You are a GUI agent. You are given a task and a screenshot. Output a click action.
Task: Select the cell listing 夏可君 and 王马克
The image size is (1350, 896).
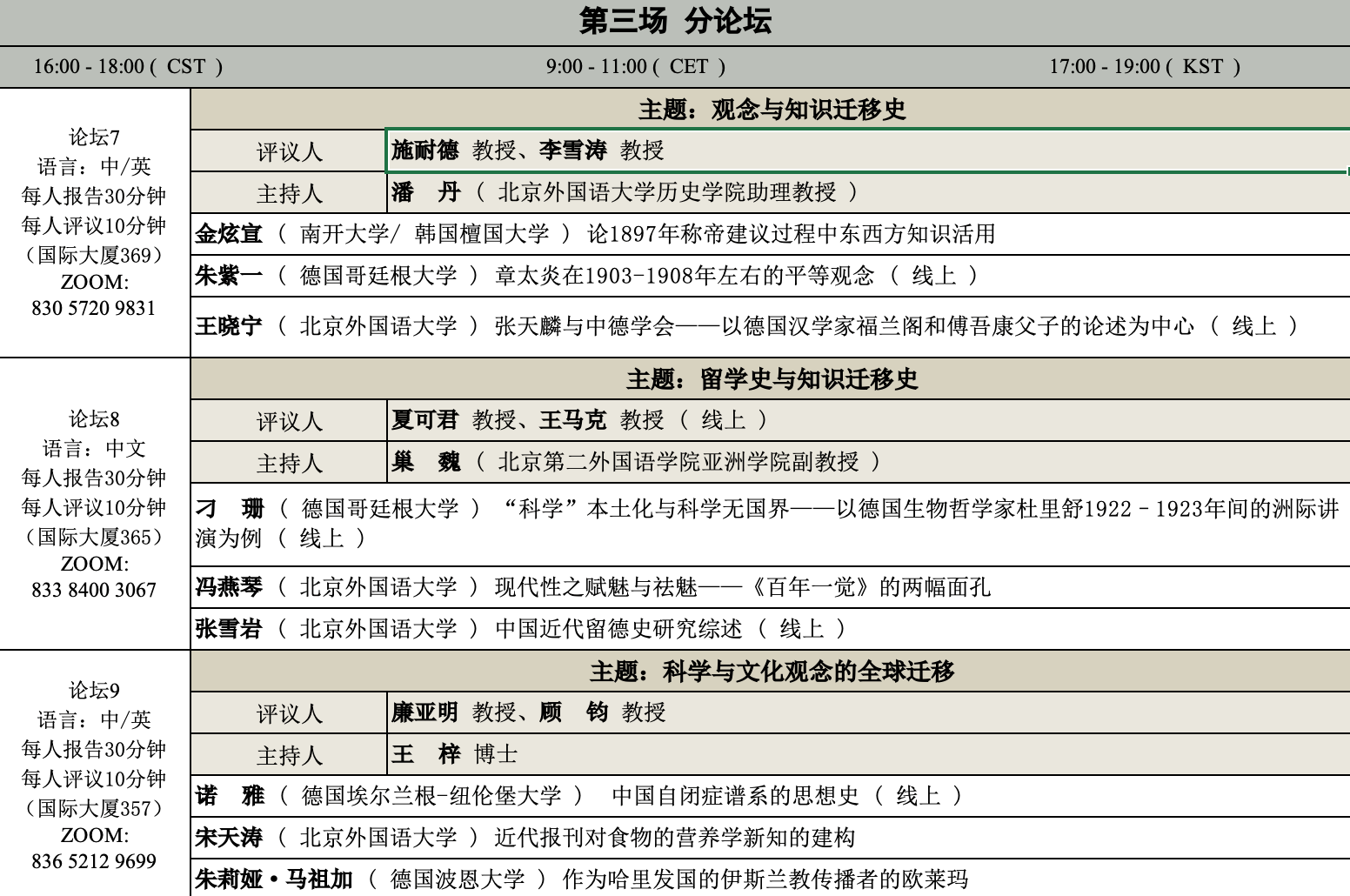click(866, 421)
